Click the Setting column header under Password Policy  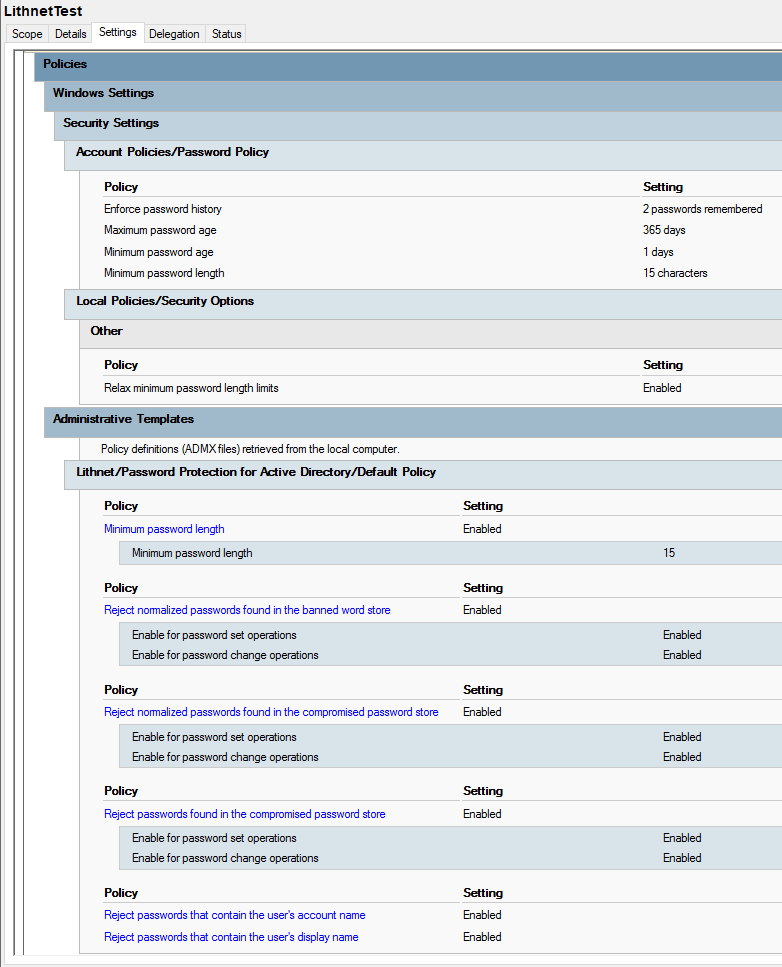[663, 187]
